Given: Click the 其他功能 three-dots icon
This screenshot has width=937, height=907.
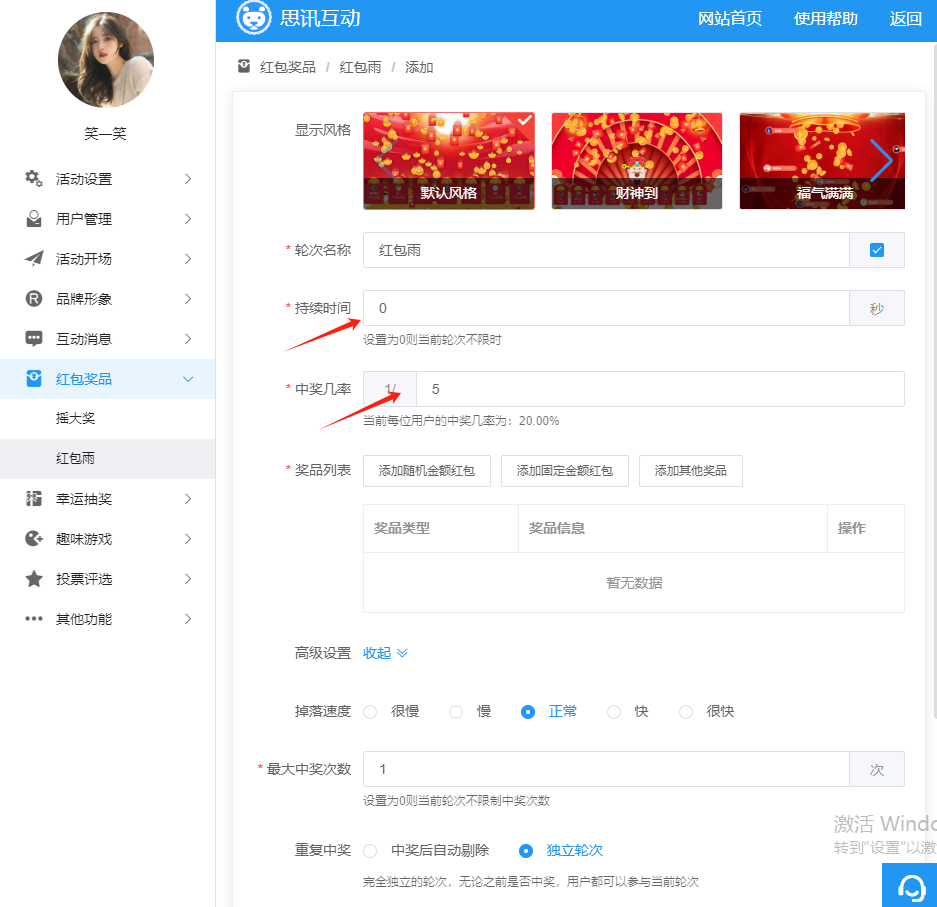Looking at the screenshot, I should pos(33,618).
